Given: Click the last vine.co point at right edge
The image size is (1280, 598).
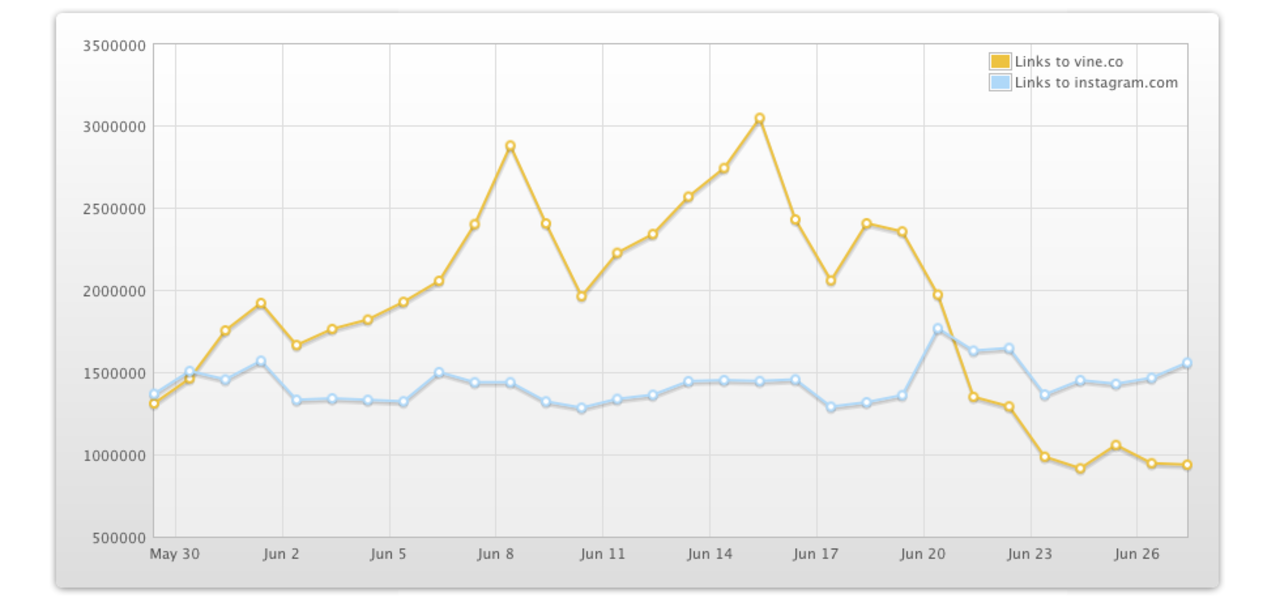Looking at the screenshot, I should pos(1187,465).
